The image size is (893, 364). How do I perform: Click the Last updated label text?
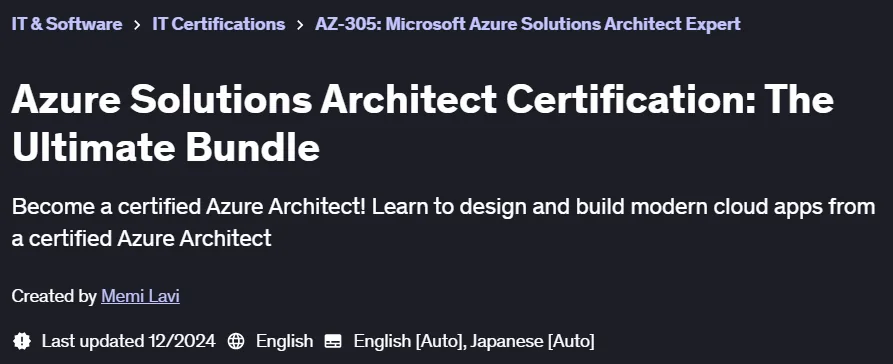click(x=92, y=341)
